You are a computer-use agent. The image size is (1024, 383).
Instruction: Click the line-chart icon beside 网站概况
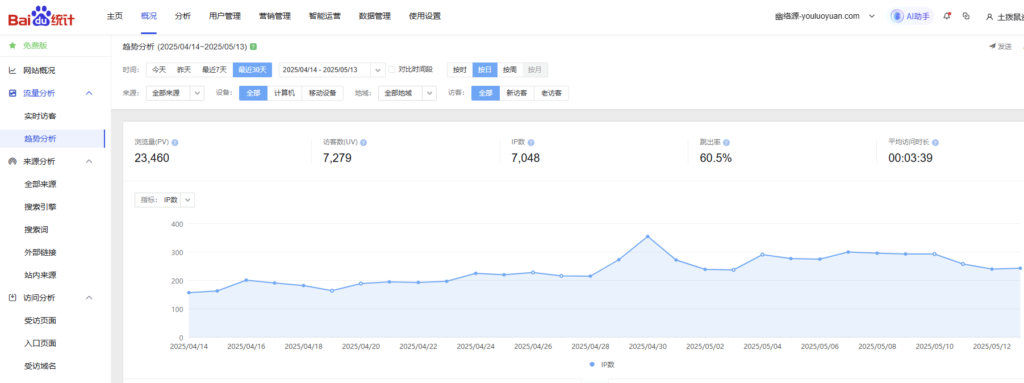(12, 70)
